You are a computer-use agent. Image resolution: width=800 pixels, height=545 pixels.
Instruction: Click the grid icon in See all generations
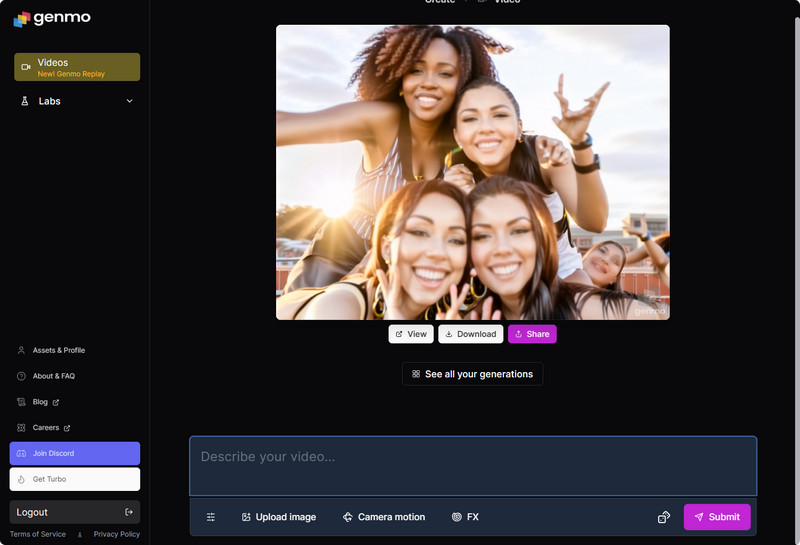pyautogui.click(x=416, y=374)
